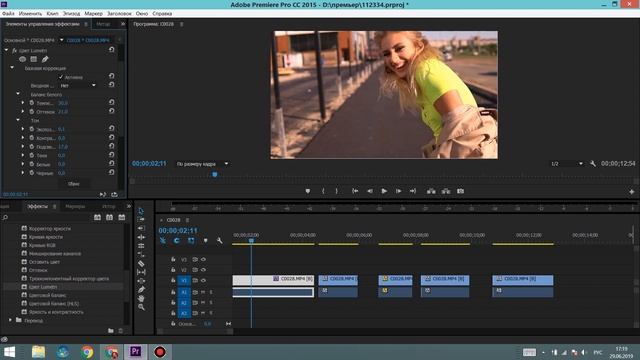Collapse the basic correction section
Viewport: 640px width, 360px height.
click(x=12, y=68)
